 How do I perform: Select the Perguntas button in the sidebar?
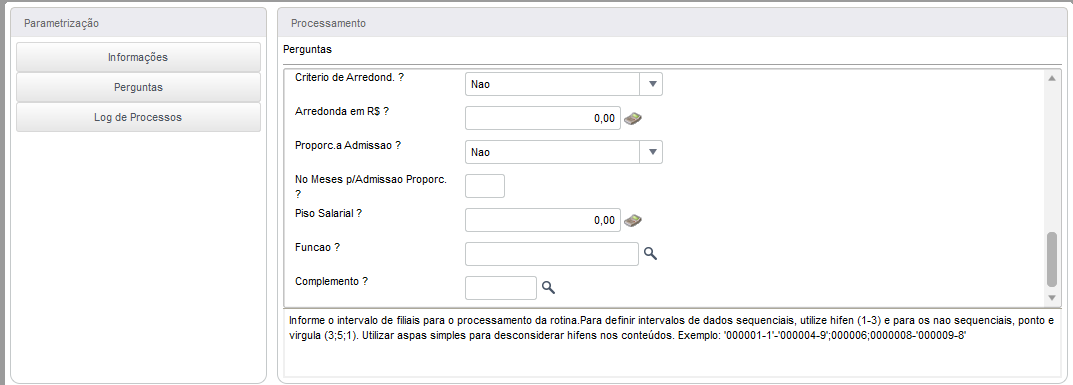(x=138, y=88)
